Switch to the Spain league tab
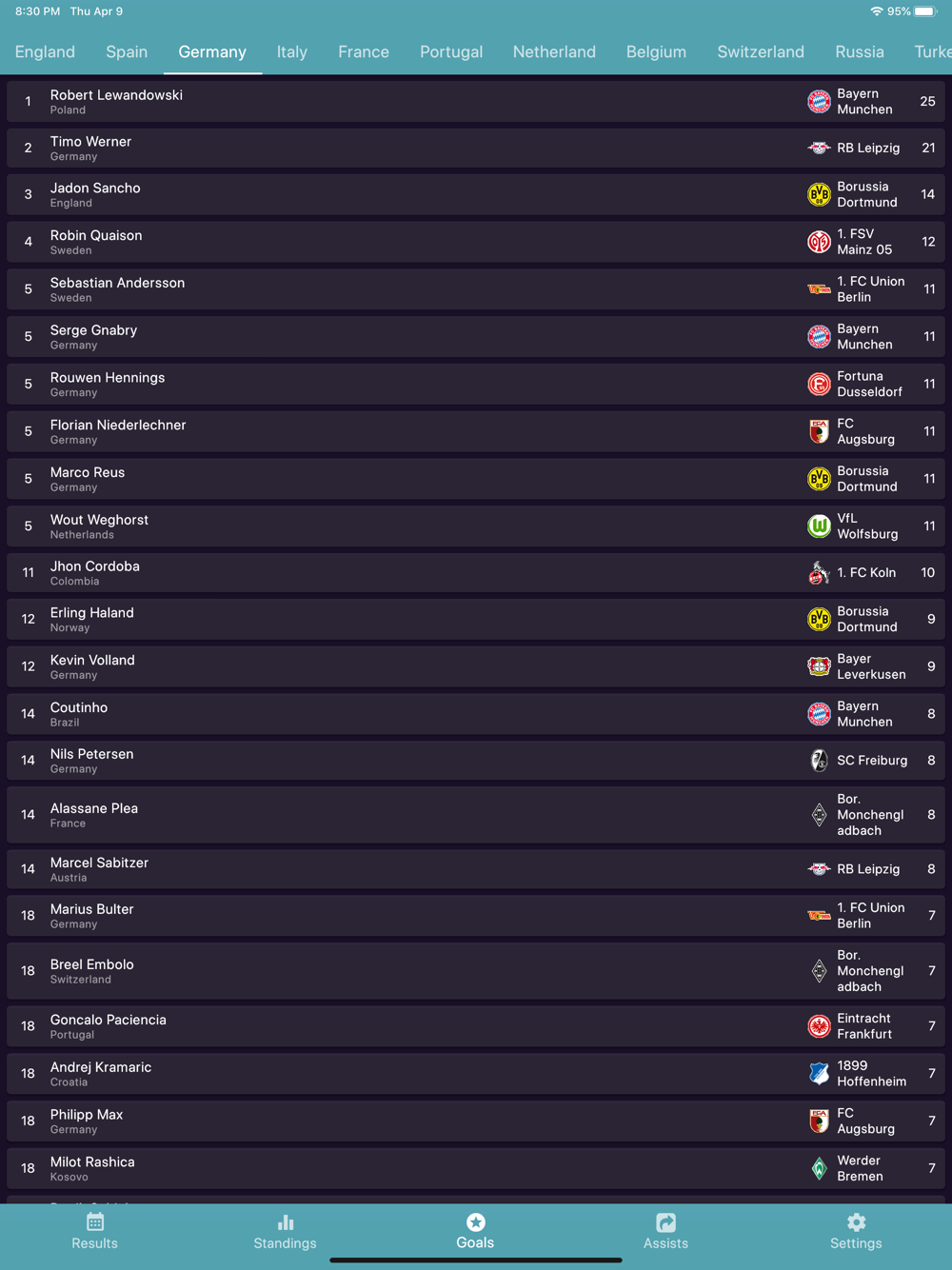This screenshot has height=1270, width=952. 127,51
